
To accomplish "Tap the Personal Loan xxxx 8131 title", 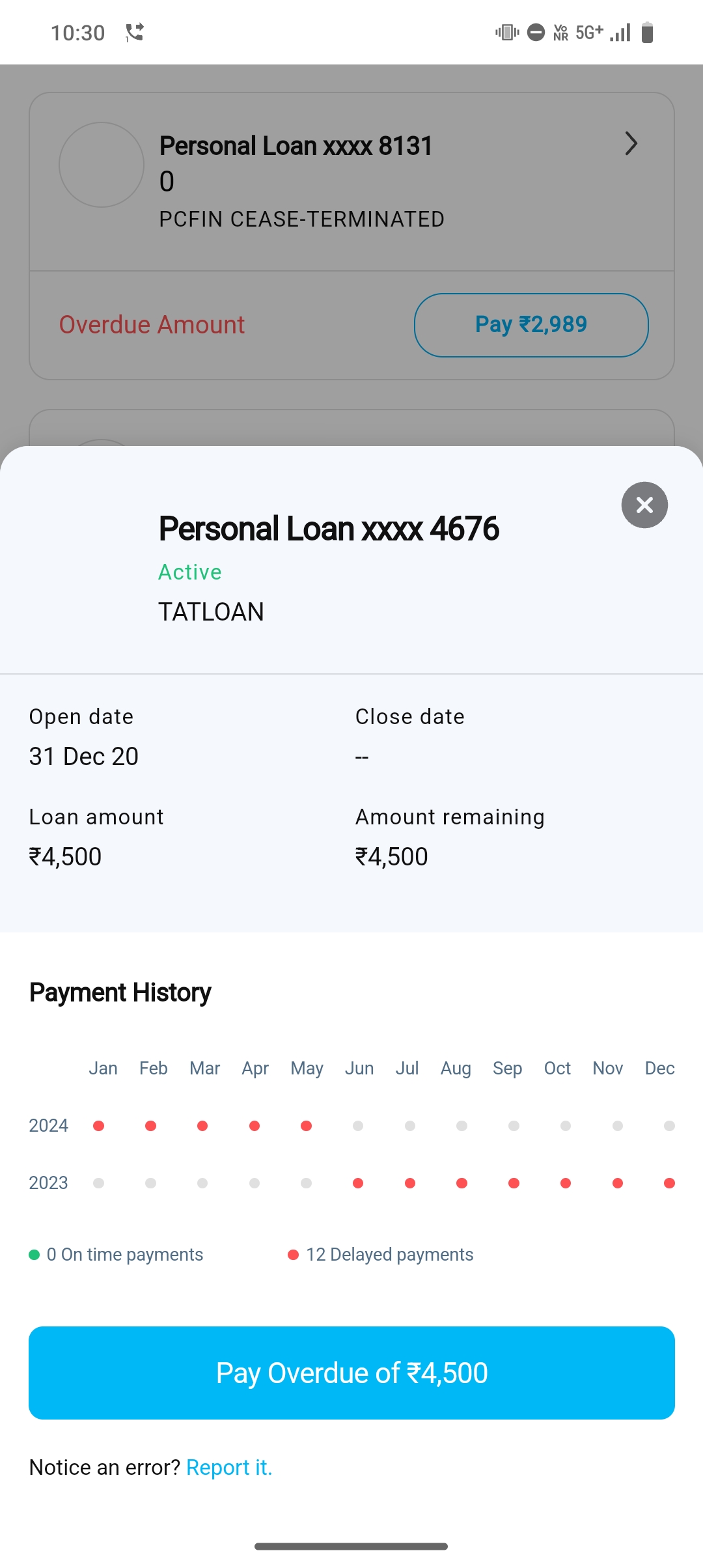I will 296,146.
